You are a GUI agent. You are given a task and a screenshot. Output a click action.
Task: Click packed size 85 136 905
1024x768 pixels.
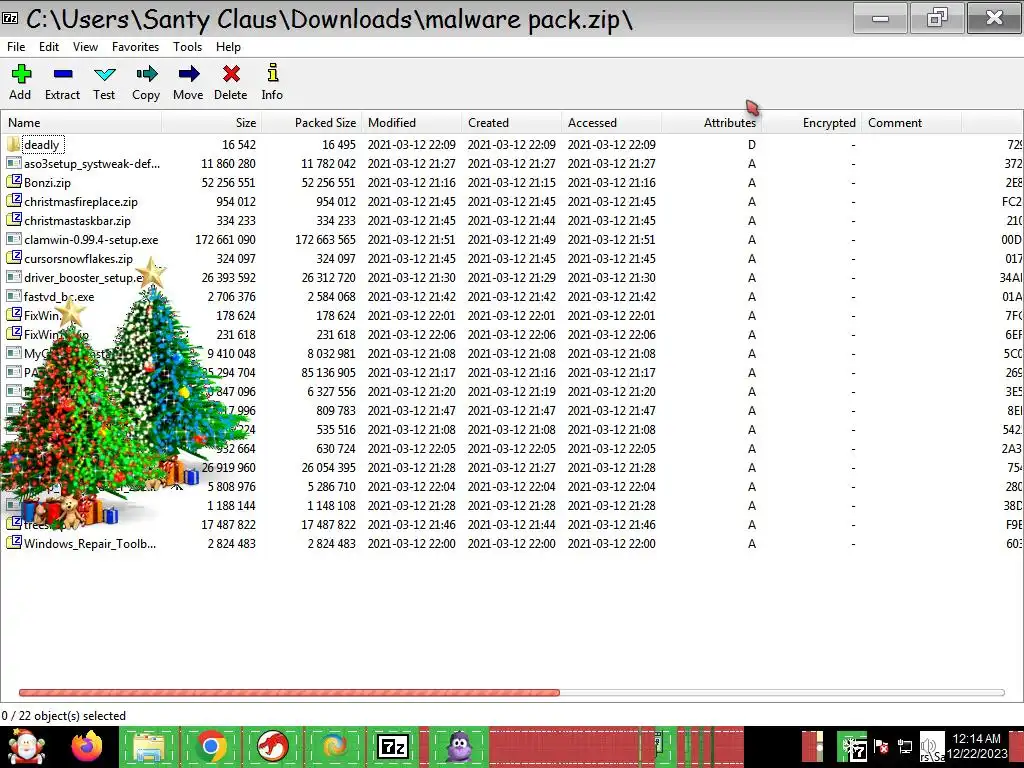click(x=328, y=372)
